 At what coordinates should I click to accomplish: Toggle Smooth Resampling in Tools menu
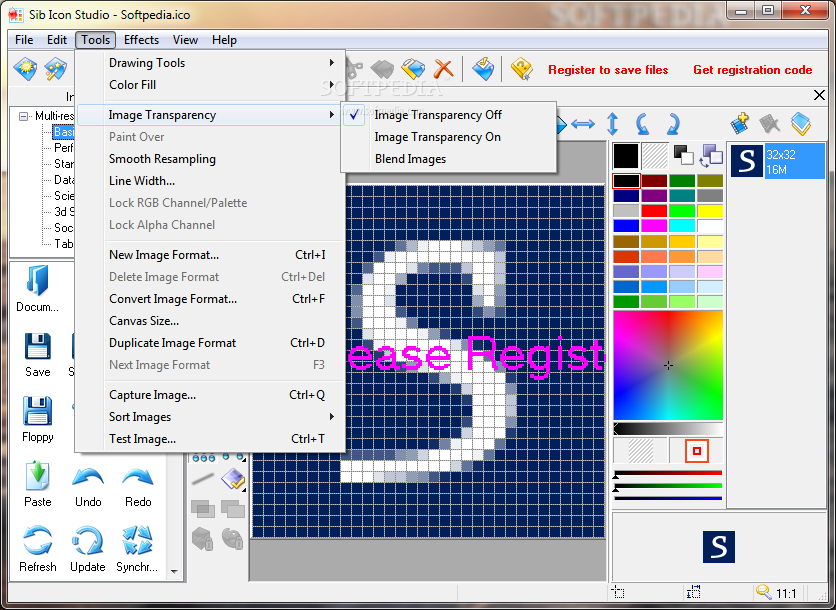(162, 159)
